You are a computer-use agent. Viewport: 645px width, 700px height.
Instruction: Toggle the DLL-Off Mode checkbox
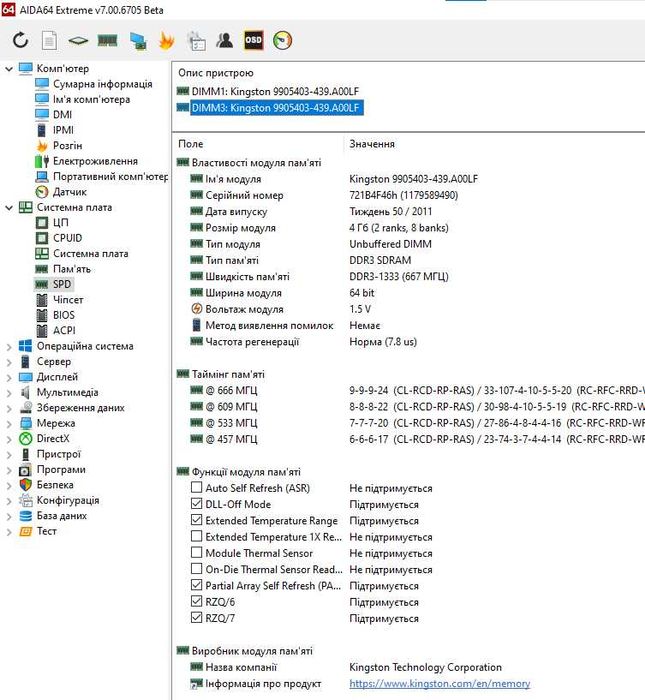coord(196,504)
